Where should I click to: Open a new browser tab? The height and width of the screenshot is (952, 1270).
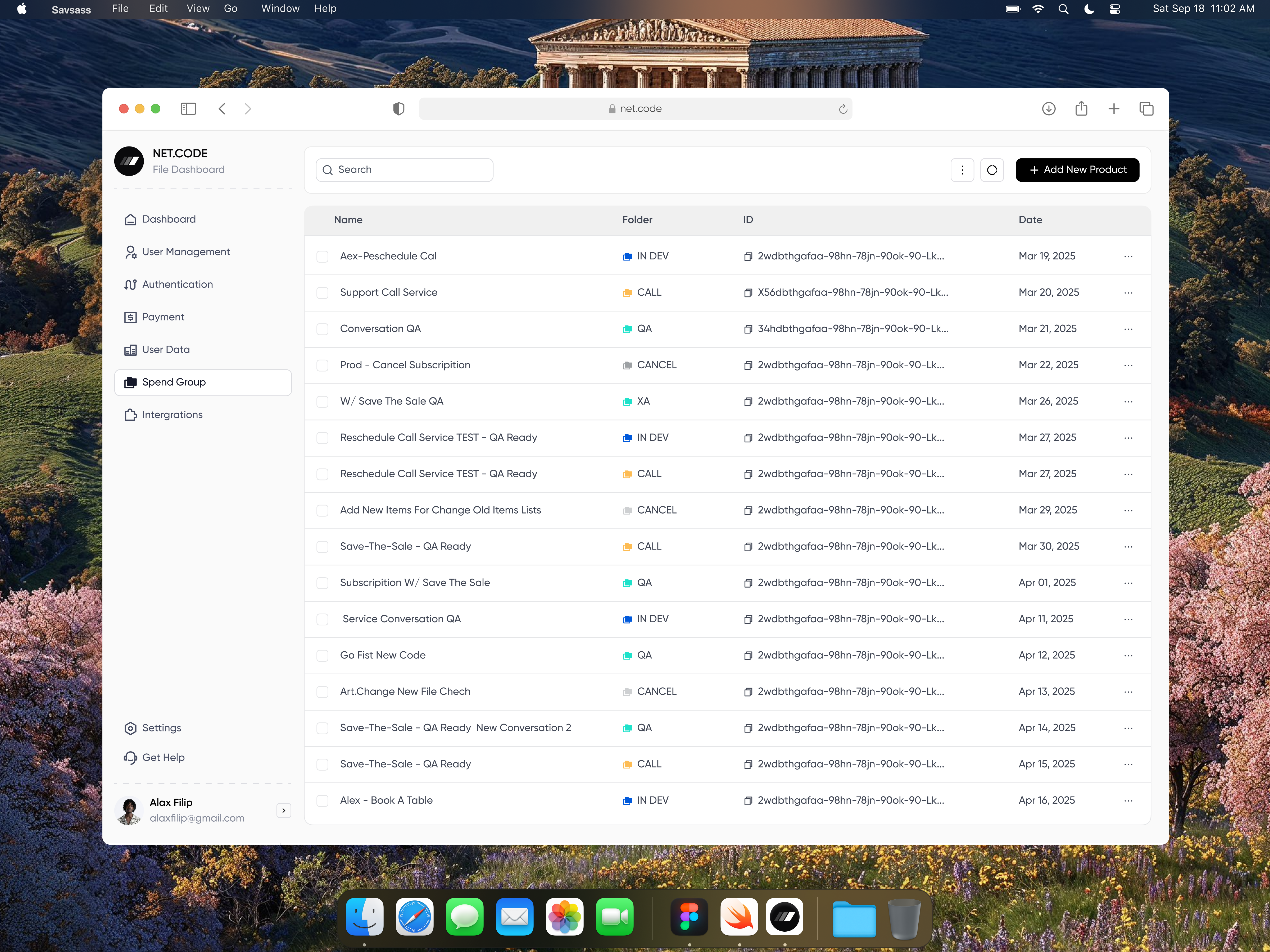click(x=1113, y=108)
